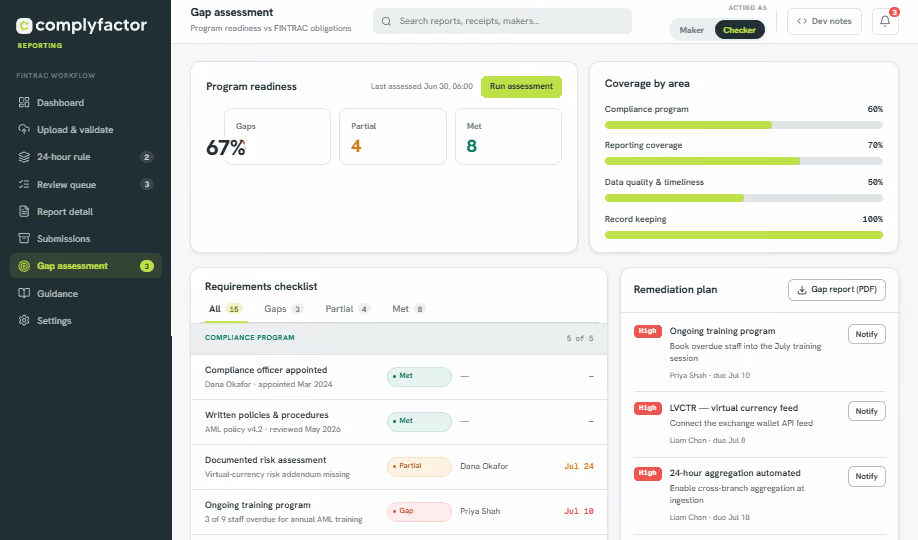Click the Run assessment button
This screenshot has width=918, height=540.
[521, 86]
